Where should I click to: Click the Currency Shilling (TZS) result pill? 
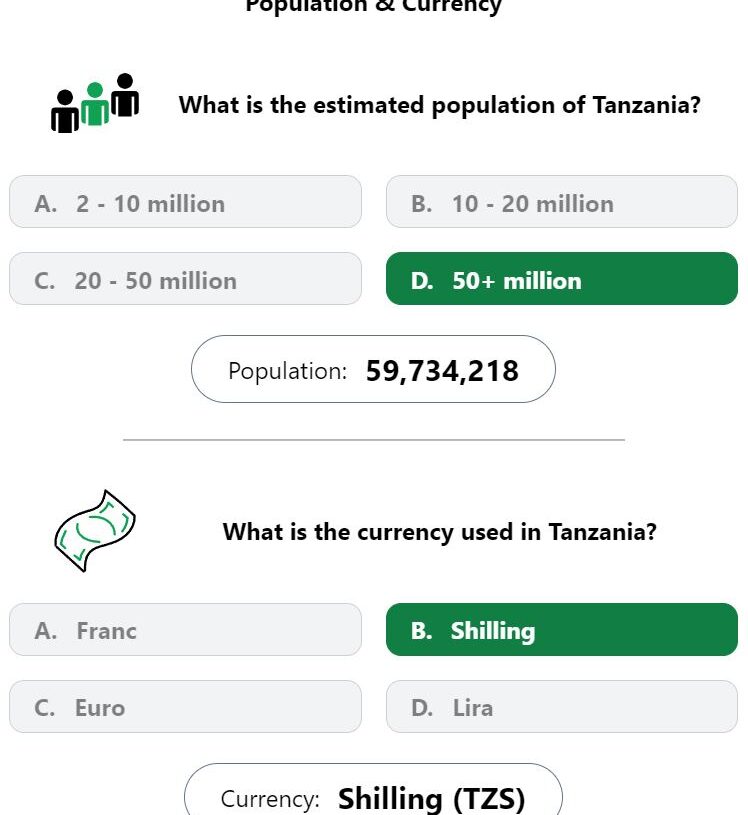coord(373,790)
